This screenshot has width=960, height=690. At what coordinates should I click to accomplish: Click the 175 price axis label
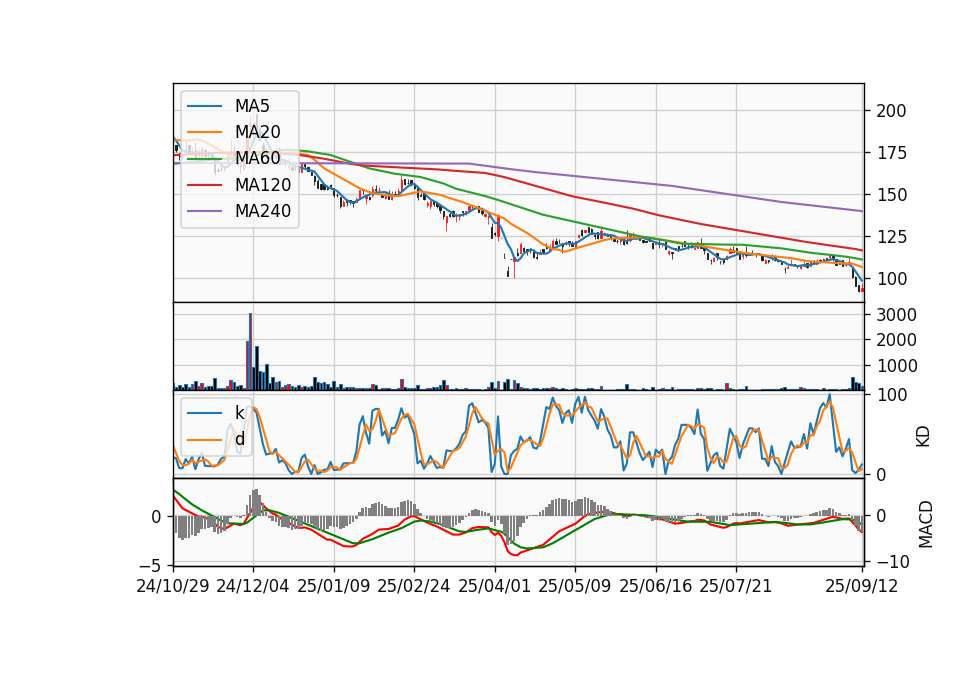click(x=891, y=153)
